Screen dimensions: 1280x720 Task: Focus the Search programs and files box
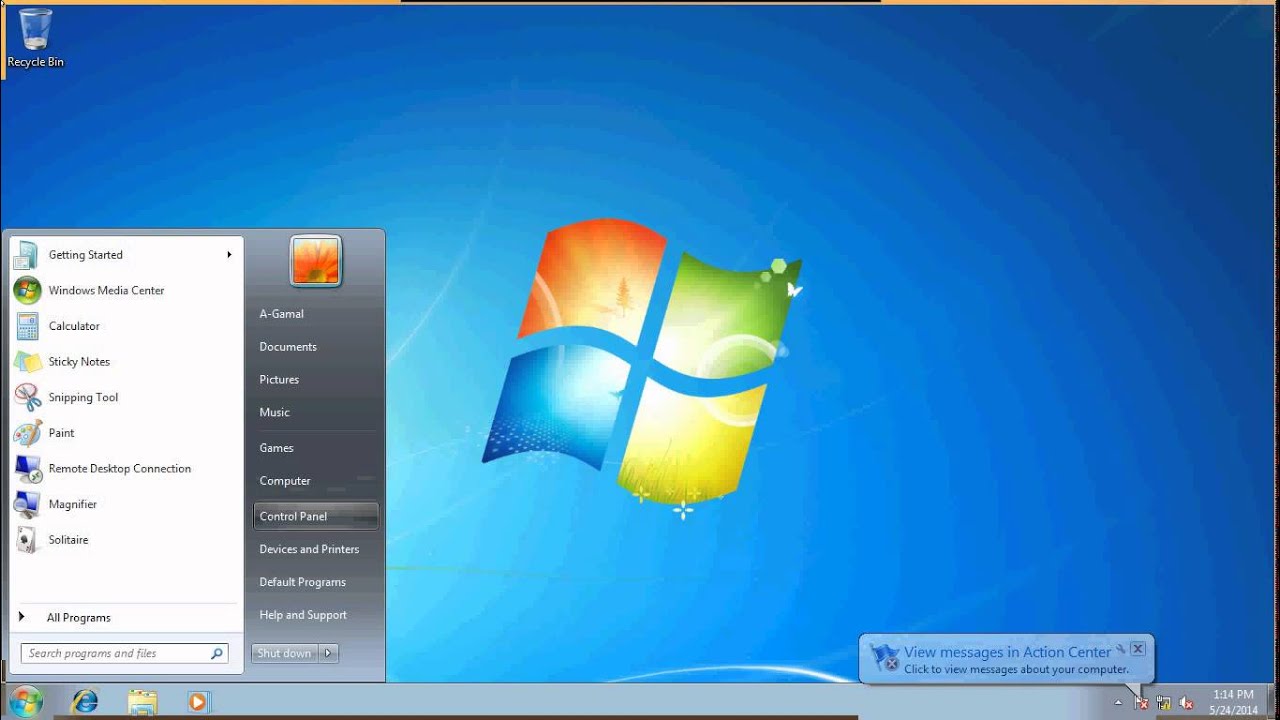[x=125, y=654]
